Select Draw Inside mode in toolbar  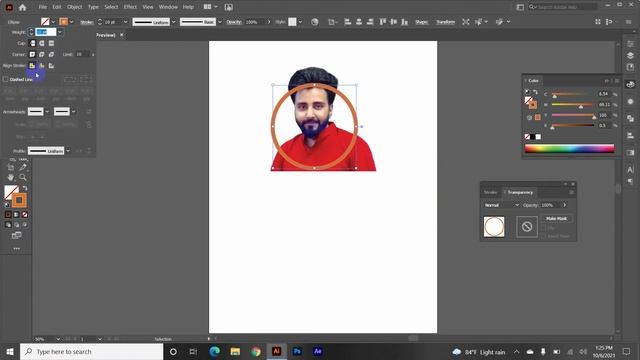pyautogui.click(x=24, y=224)
